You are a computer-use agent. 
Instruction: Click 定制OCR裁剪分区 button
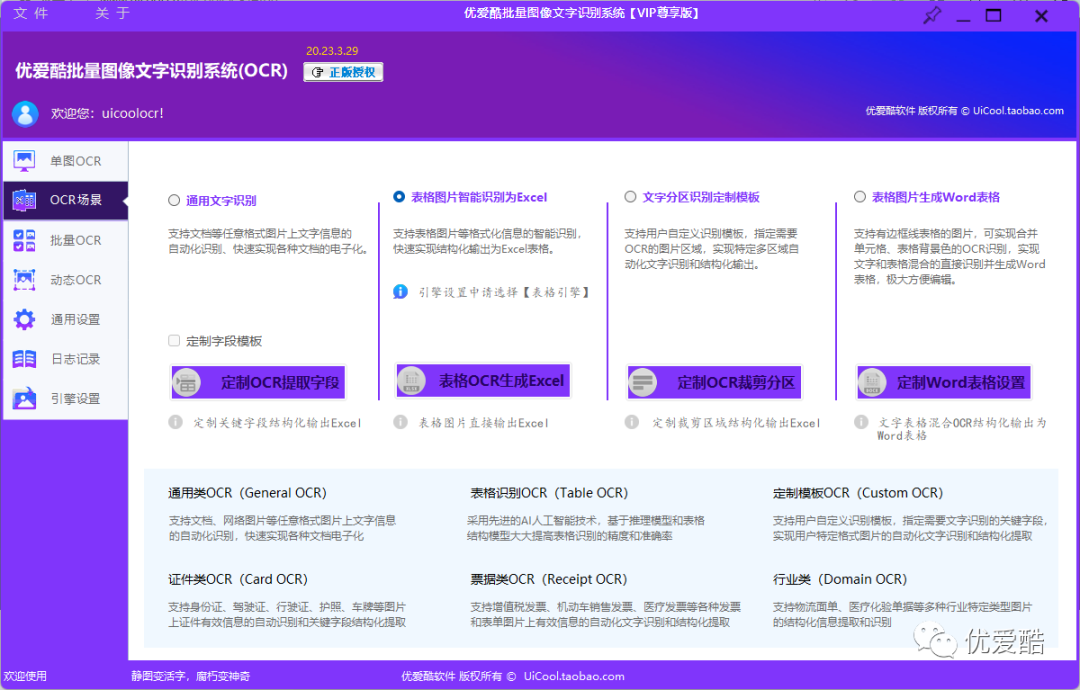point(715,382)
